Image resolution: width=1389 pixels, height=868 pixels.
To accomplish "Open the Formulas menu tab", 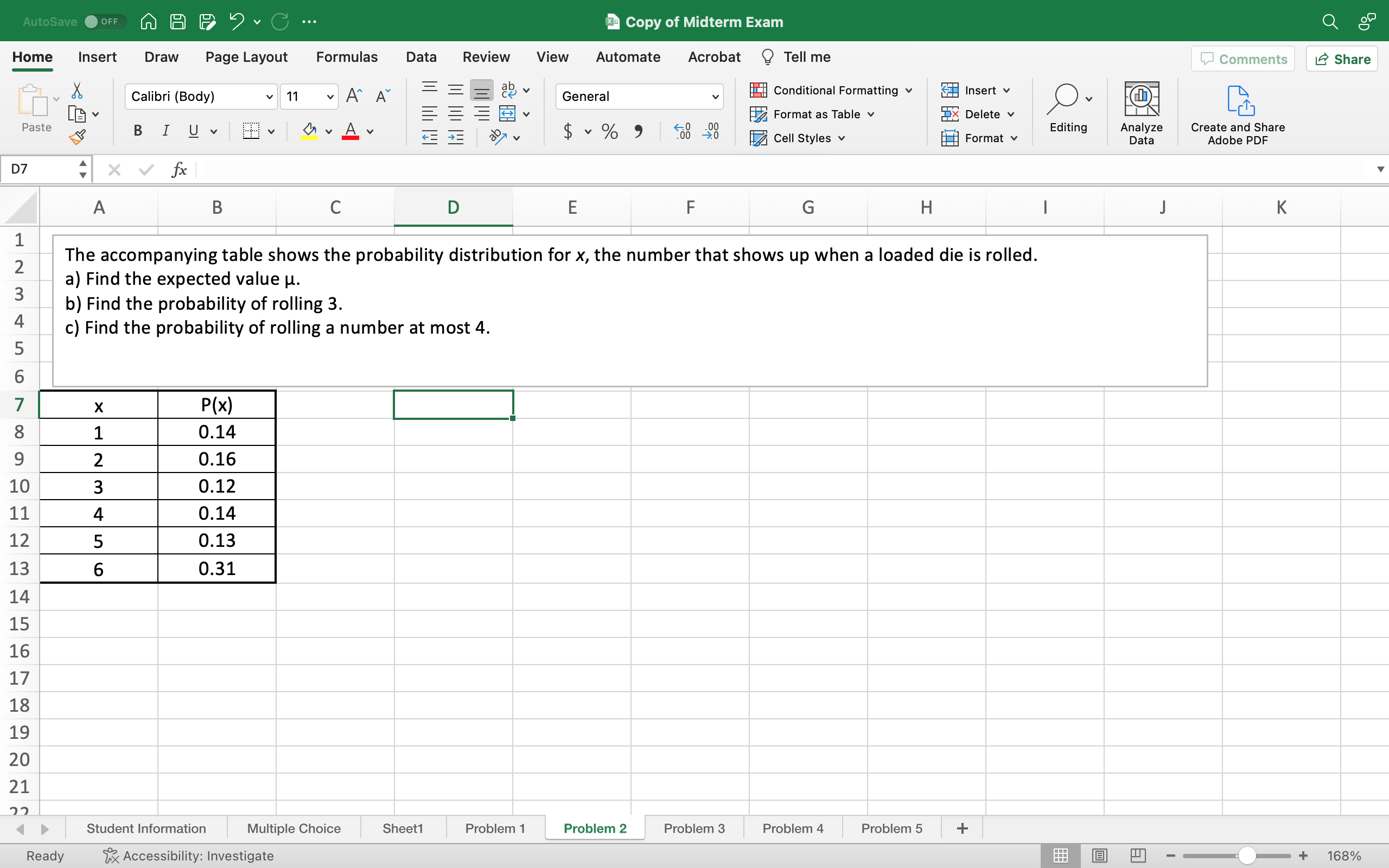I will coord(347,57).
